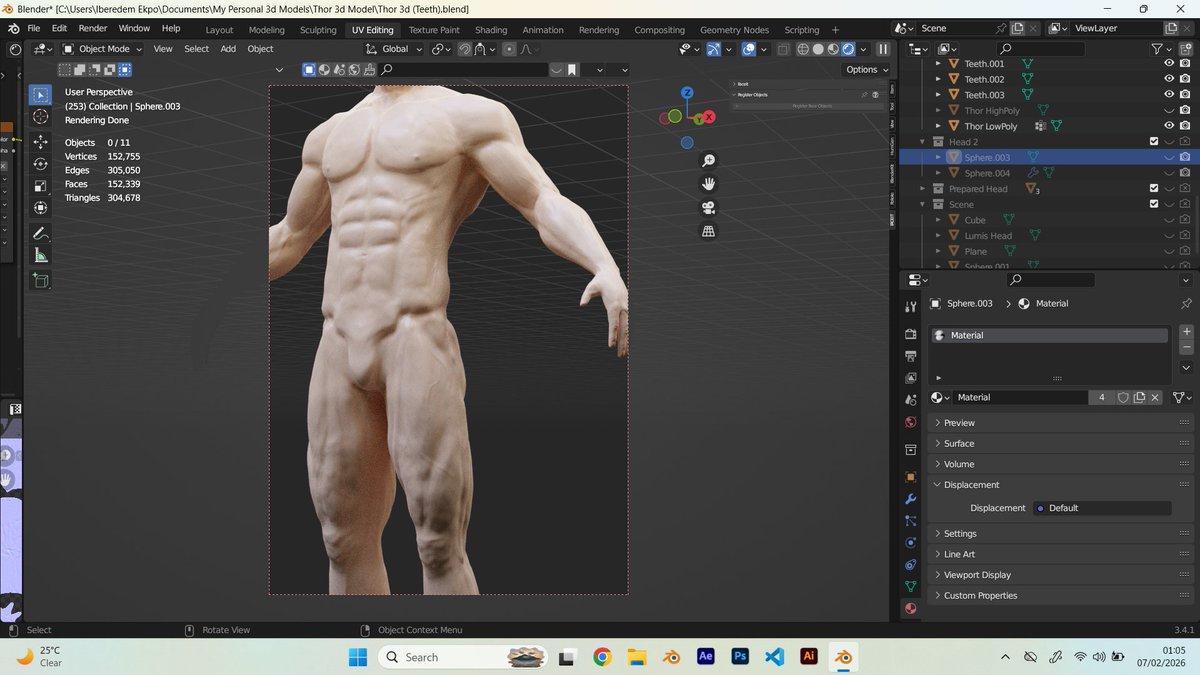
Task: Open Google Chrome from the taskbar
Action: [602, 657]
